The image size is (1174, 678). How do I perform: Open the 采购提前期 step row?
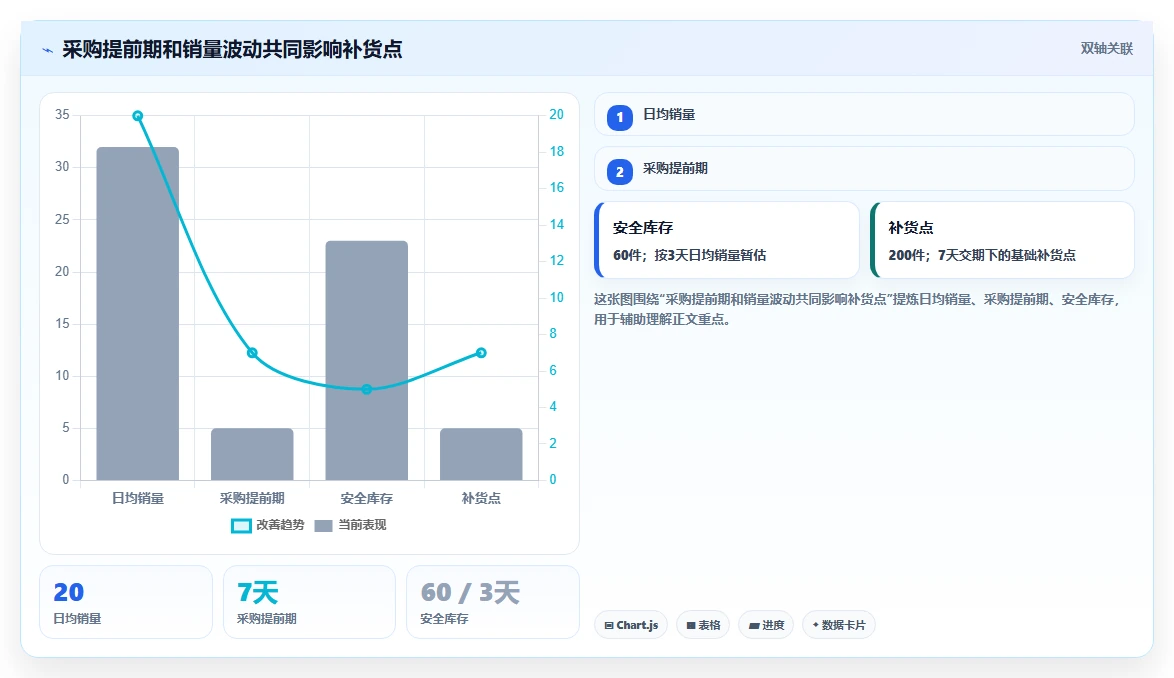(x=864, y=169)
